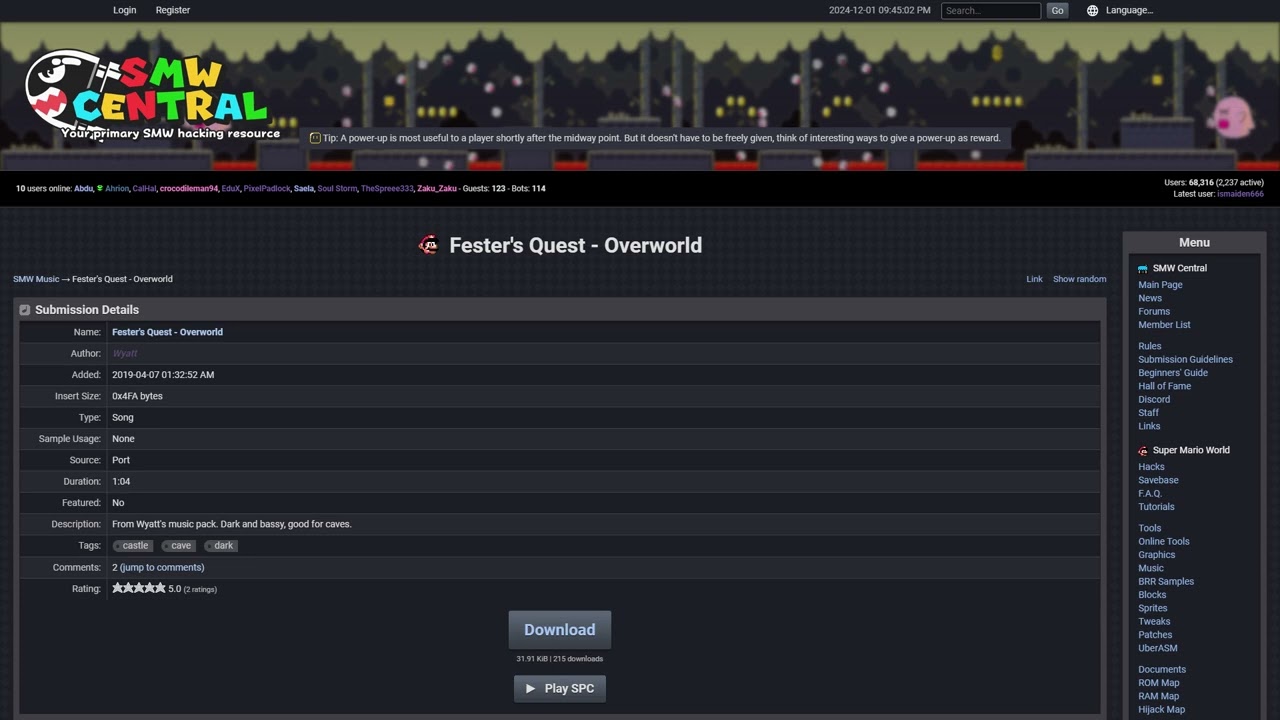
Task: Open online user PixelPadlock's profile
Action: (267, 188)
